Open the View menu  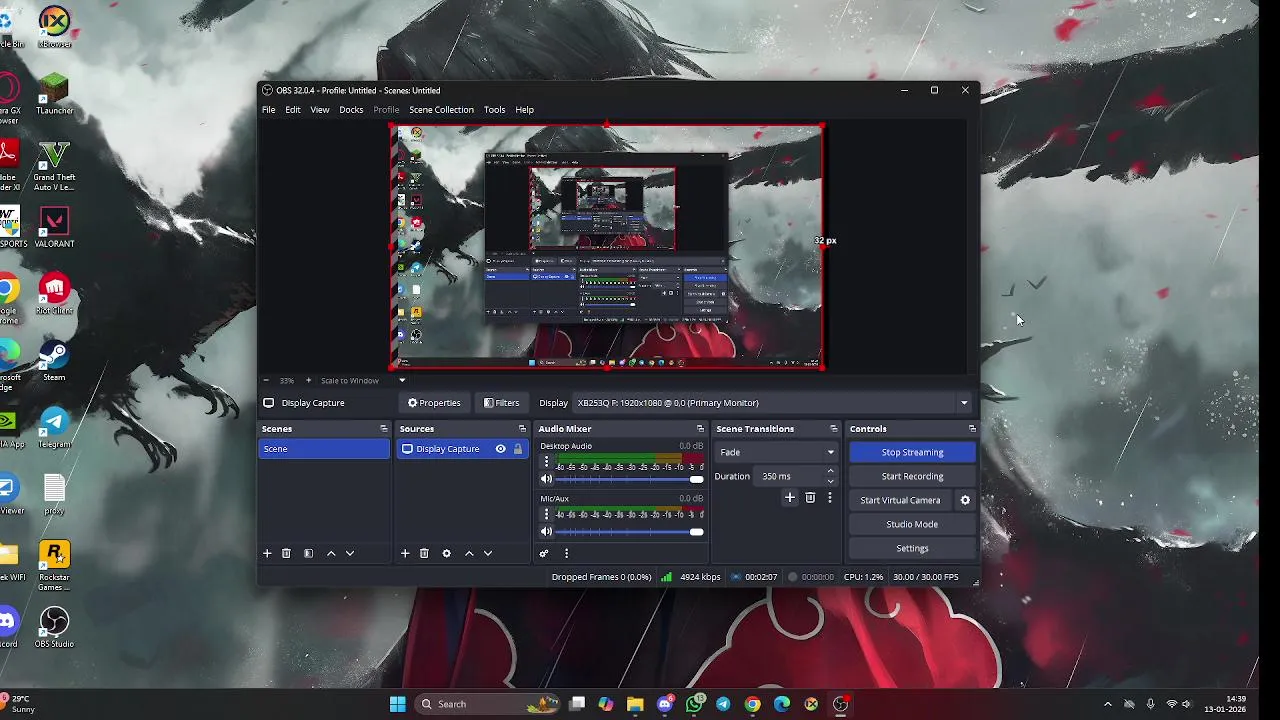click(320, 110)
